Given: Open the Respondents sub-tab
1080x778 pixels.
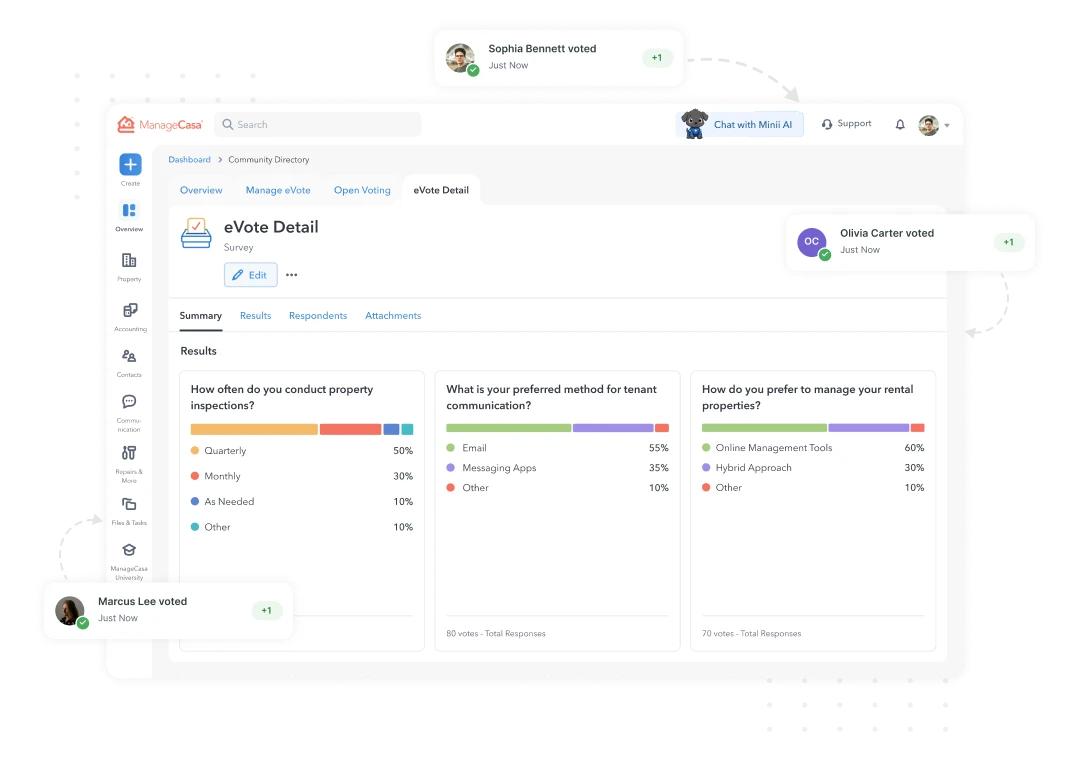Looking at the screenshot, I should (318, 315).
